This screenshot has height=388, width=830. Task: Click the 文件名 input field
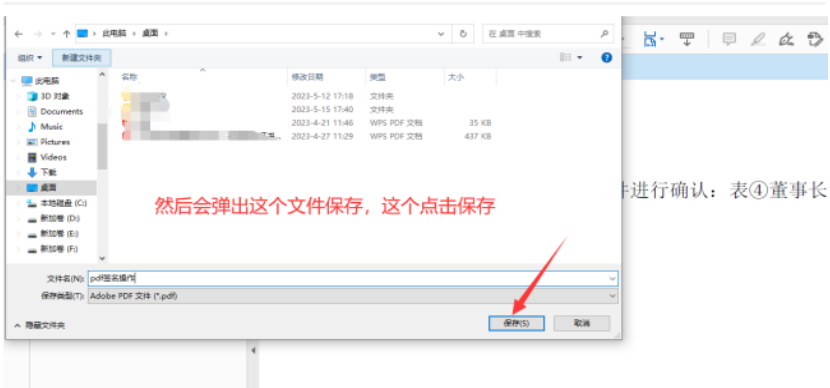(x=353, y=278)
